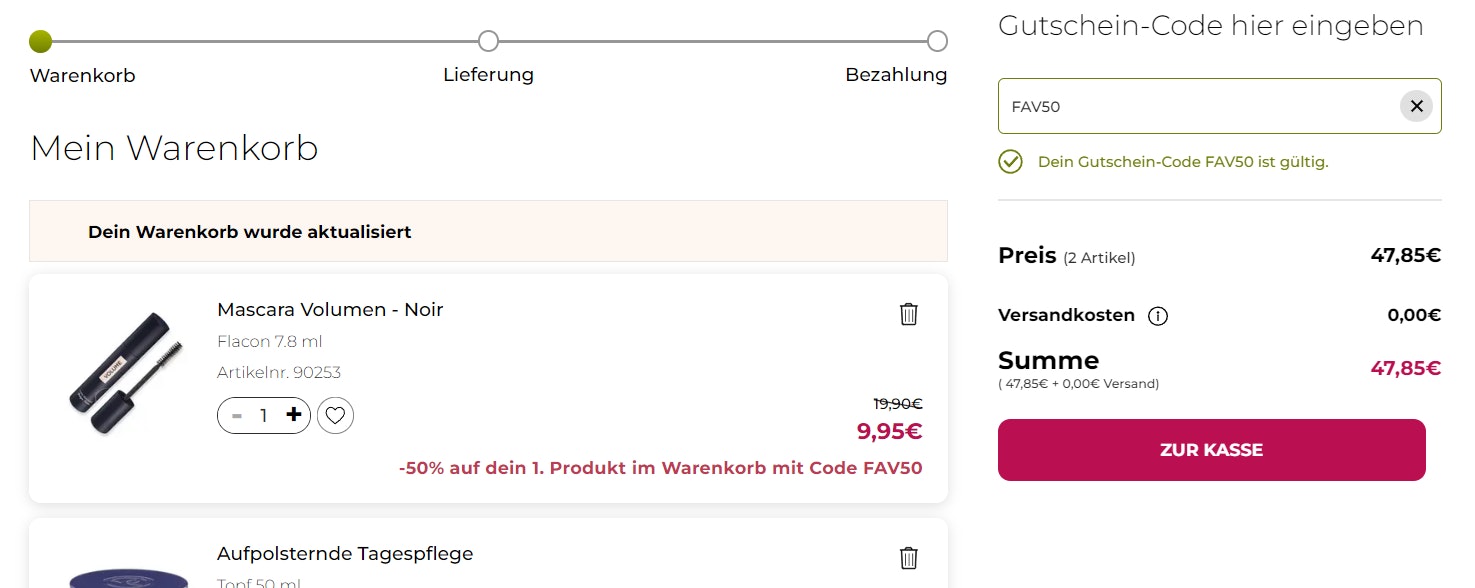Click into the Gutschein-Code input field
The height and width of the screenshot is (588, 1475).
point(1200,106)
